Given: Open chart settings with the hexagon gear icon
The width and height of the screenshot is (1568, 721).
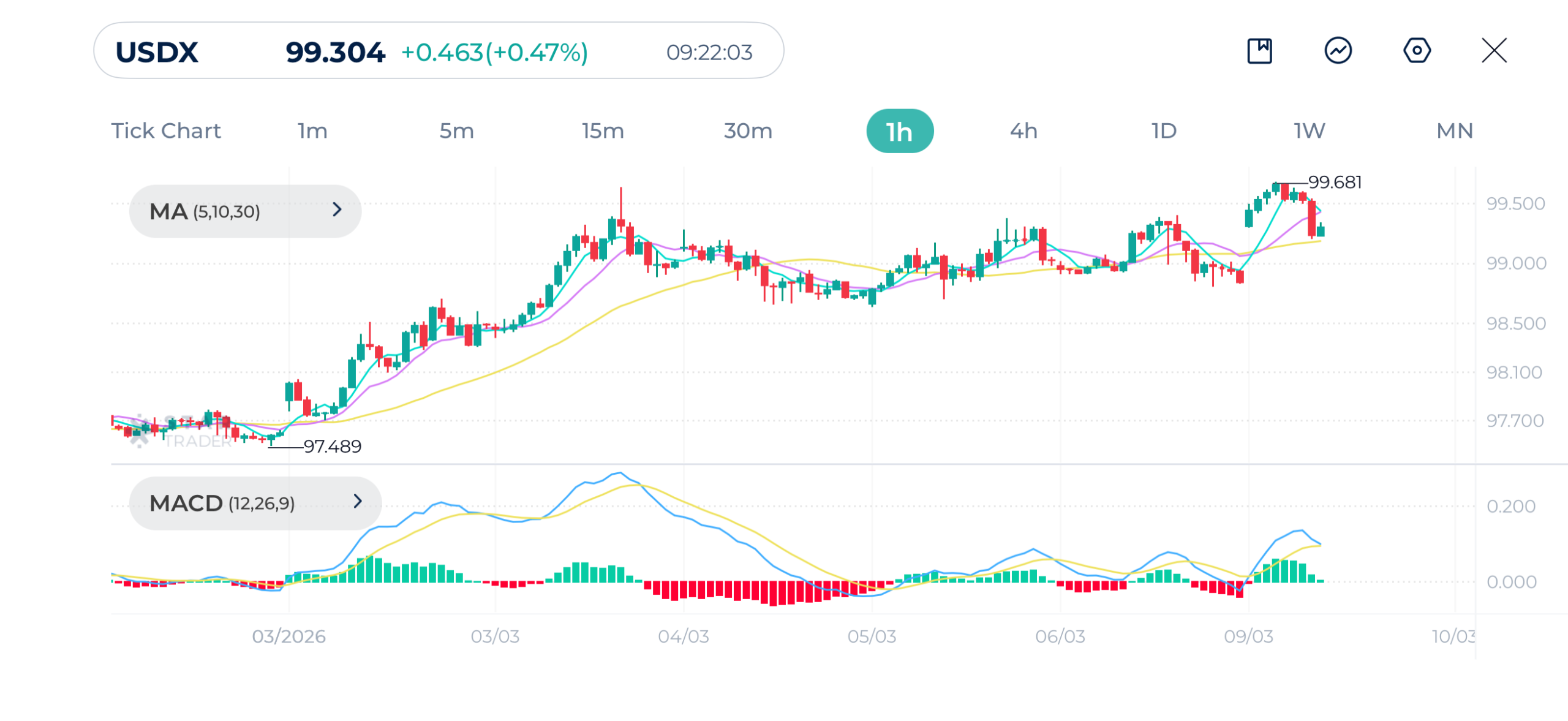Looking at the screenshot, I should click(x=1417, y=51).
